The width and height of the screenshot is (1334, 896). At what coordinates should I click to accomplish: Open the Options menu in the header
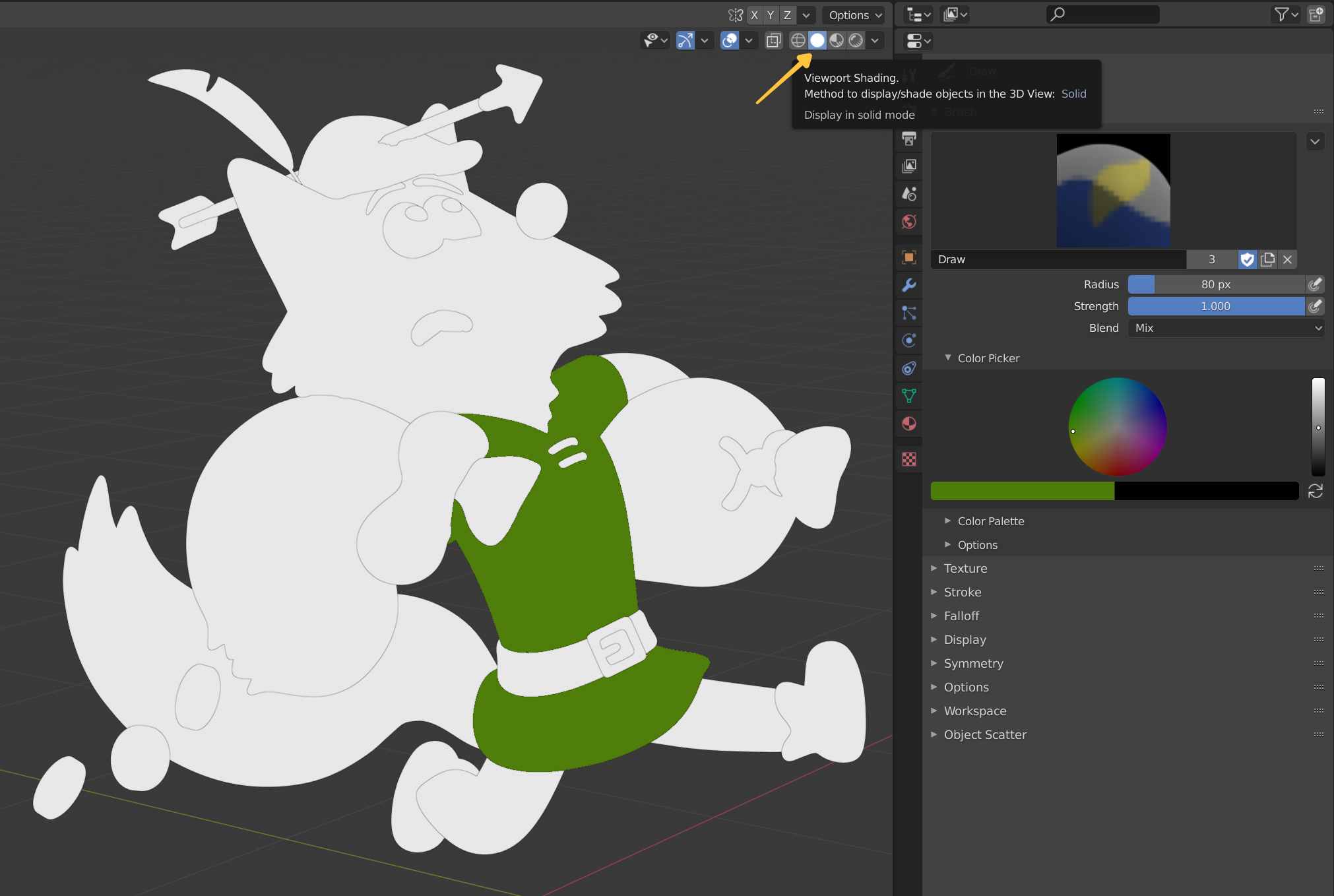click(852, 15)
